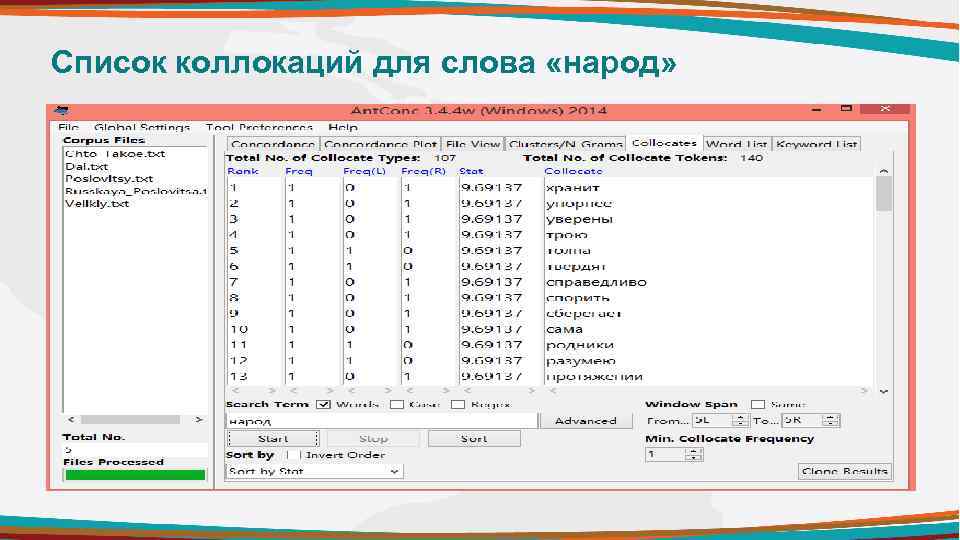Screen dimensions: 960x540
Task: Open the Help menu
Action: (343, 127)
